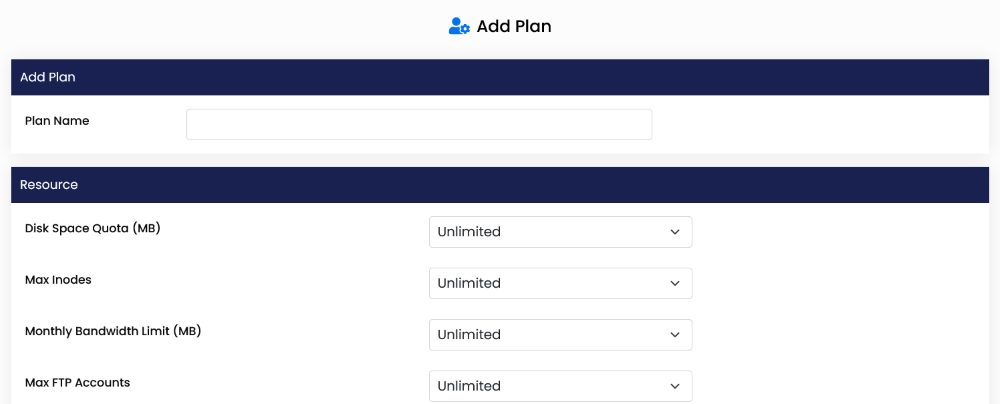
Task: Click the Disk Space Quota (MB) label
Action: tap(93, 228)
